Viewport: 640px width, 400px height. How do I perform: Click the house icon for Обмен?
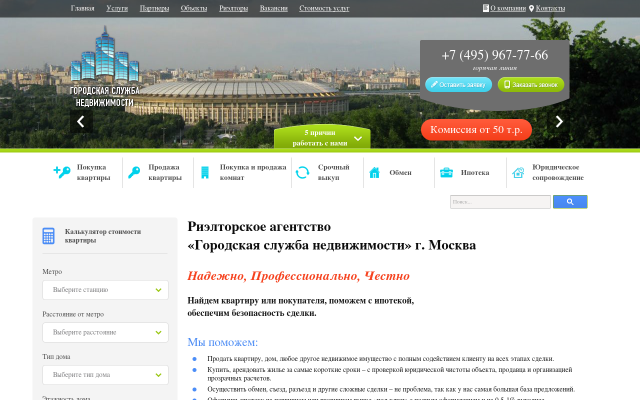(374, 173)
